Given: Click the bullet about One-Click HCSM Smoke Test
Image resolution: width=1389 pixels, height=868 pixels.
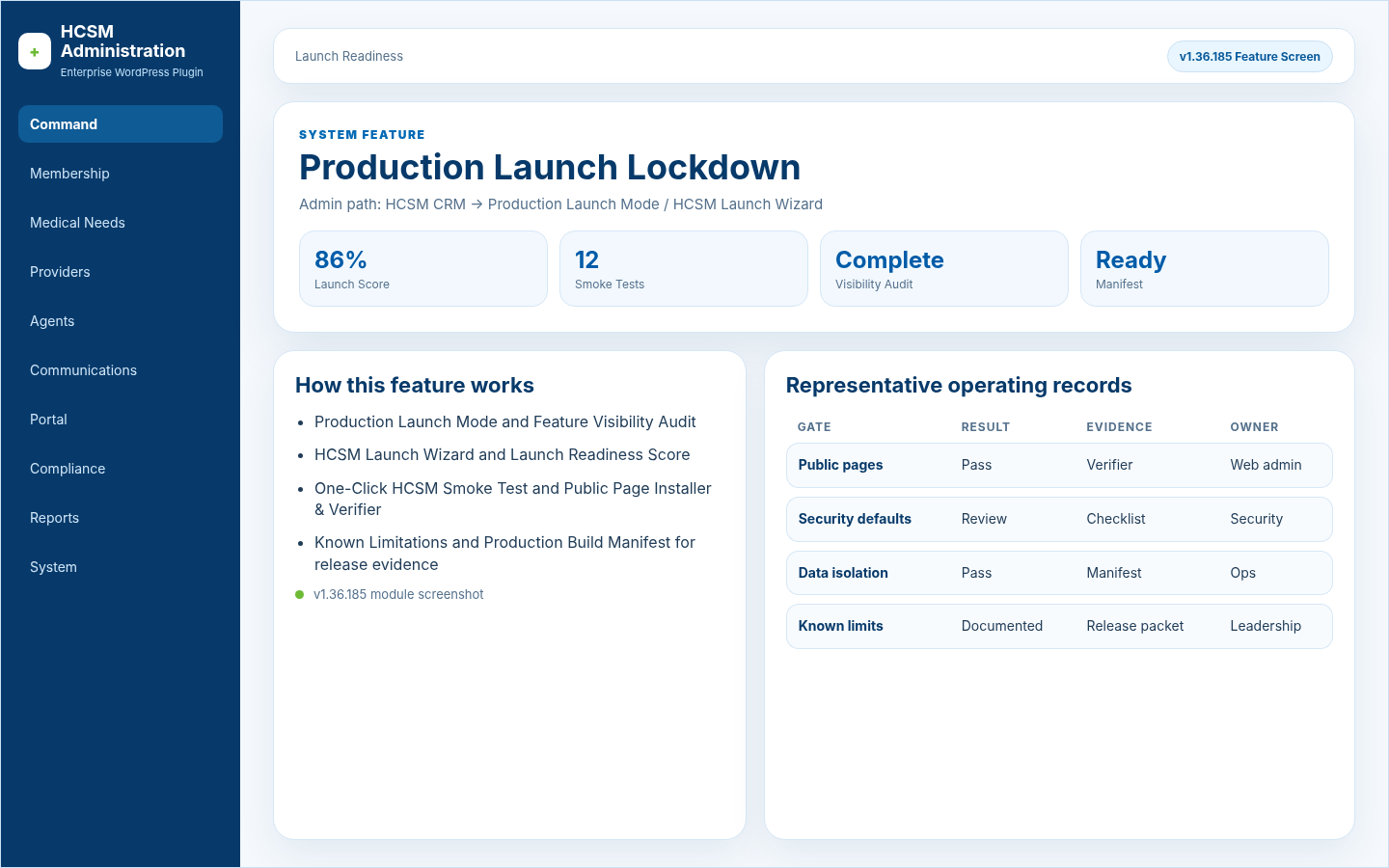Looking at the screenshot, I should click(513, 499).
